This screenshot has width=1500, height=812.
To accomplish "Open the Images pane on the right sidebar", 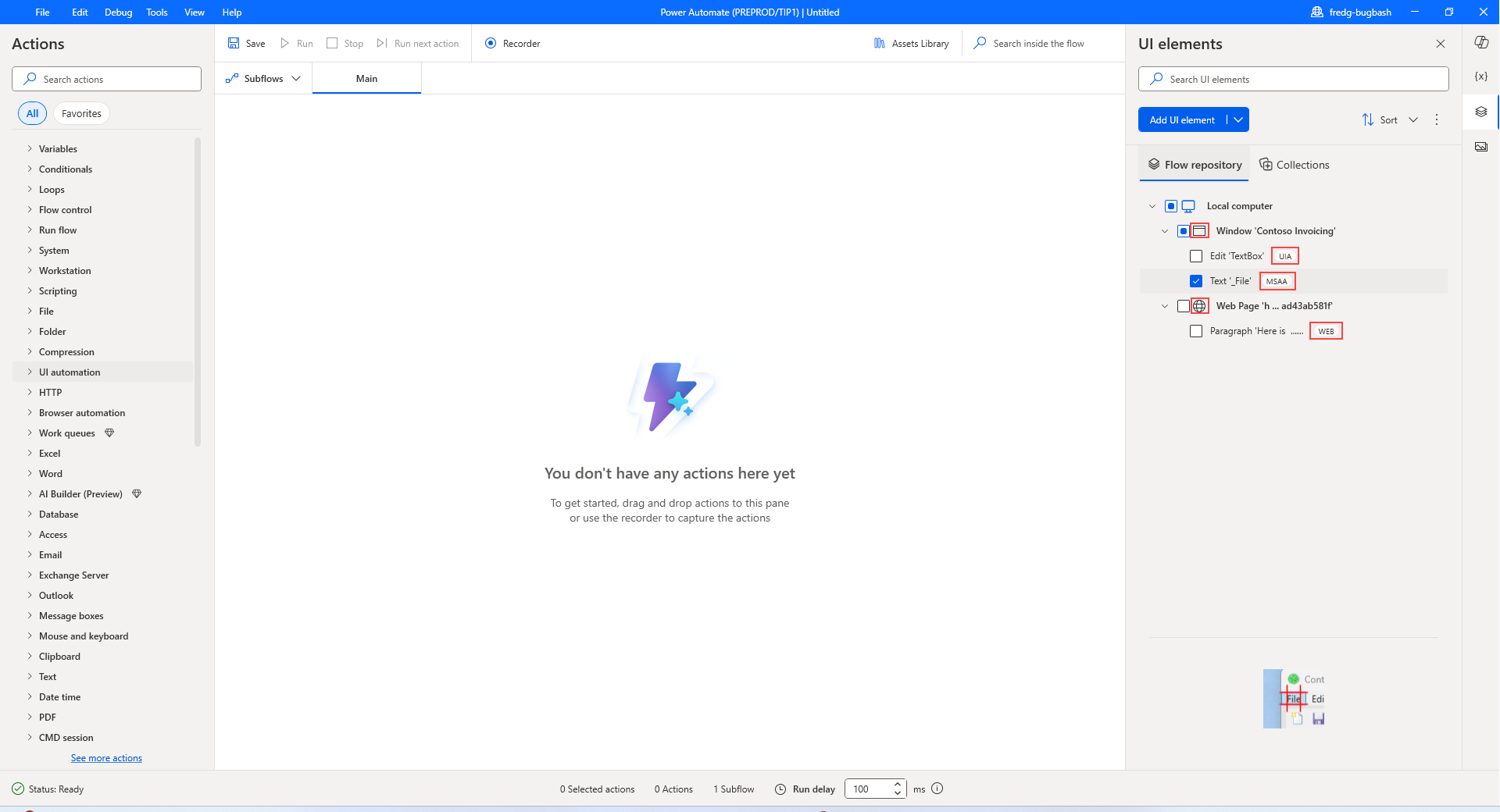I will point(1481,147).
